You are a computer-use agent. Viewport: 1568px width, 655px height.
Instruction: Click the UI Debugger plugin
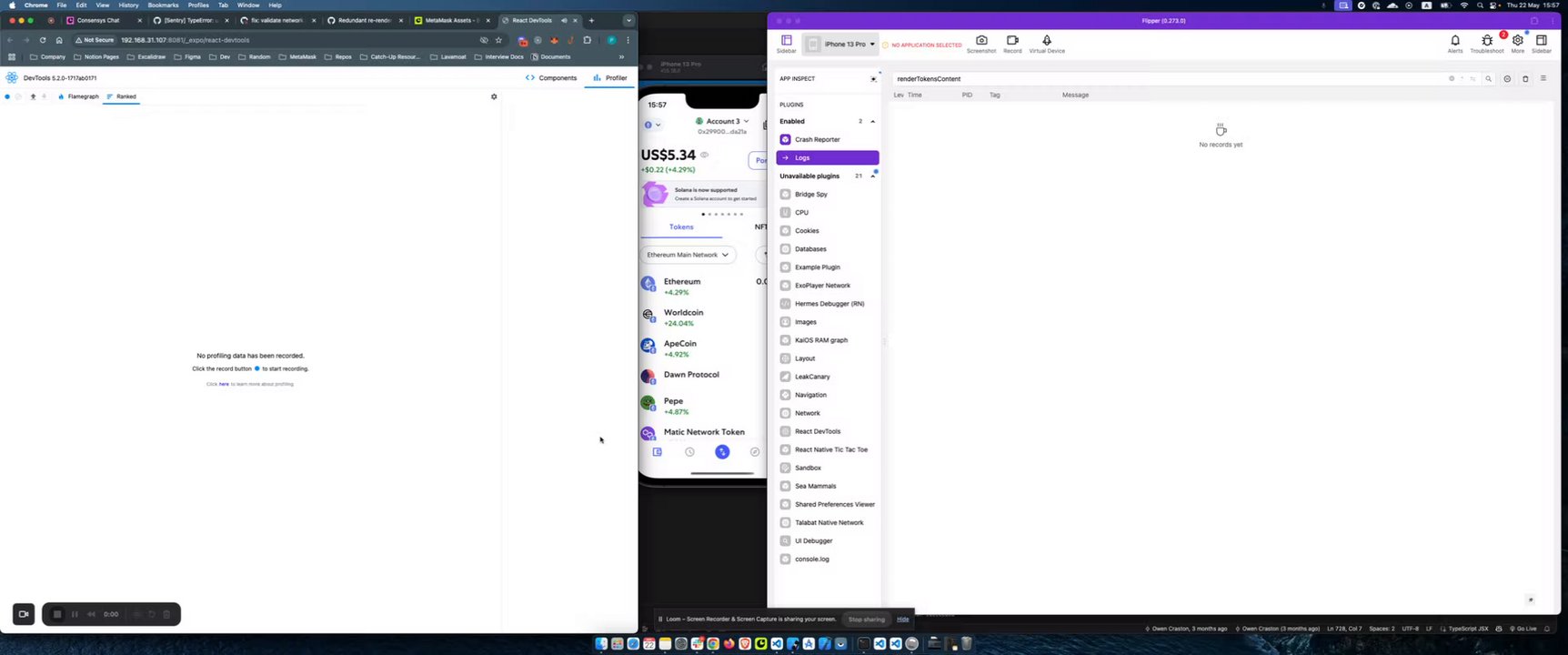(x=828, y=540)
